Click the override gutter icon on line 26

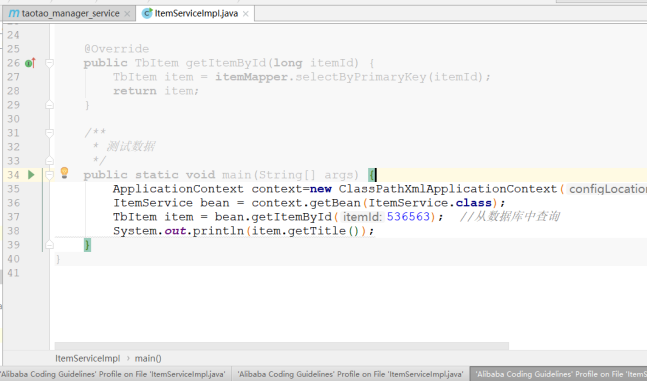30,63
